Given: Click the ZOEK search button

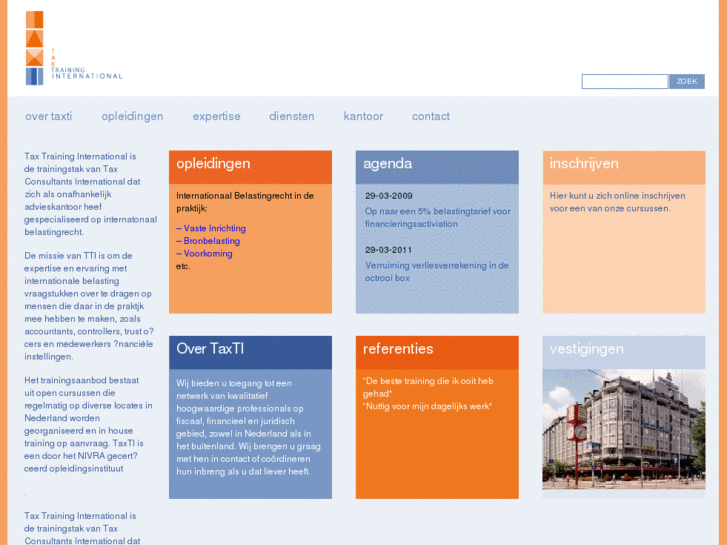Looking at the screenshot, I should click(687, 81).
